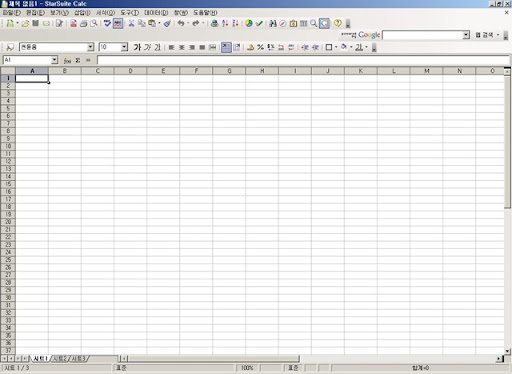Insert a chart using chart icon

(249, 23)
